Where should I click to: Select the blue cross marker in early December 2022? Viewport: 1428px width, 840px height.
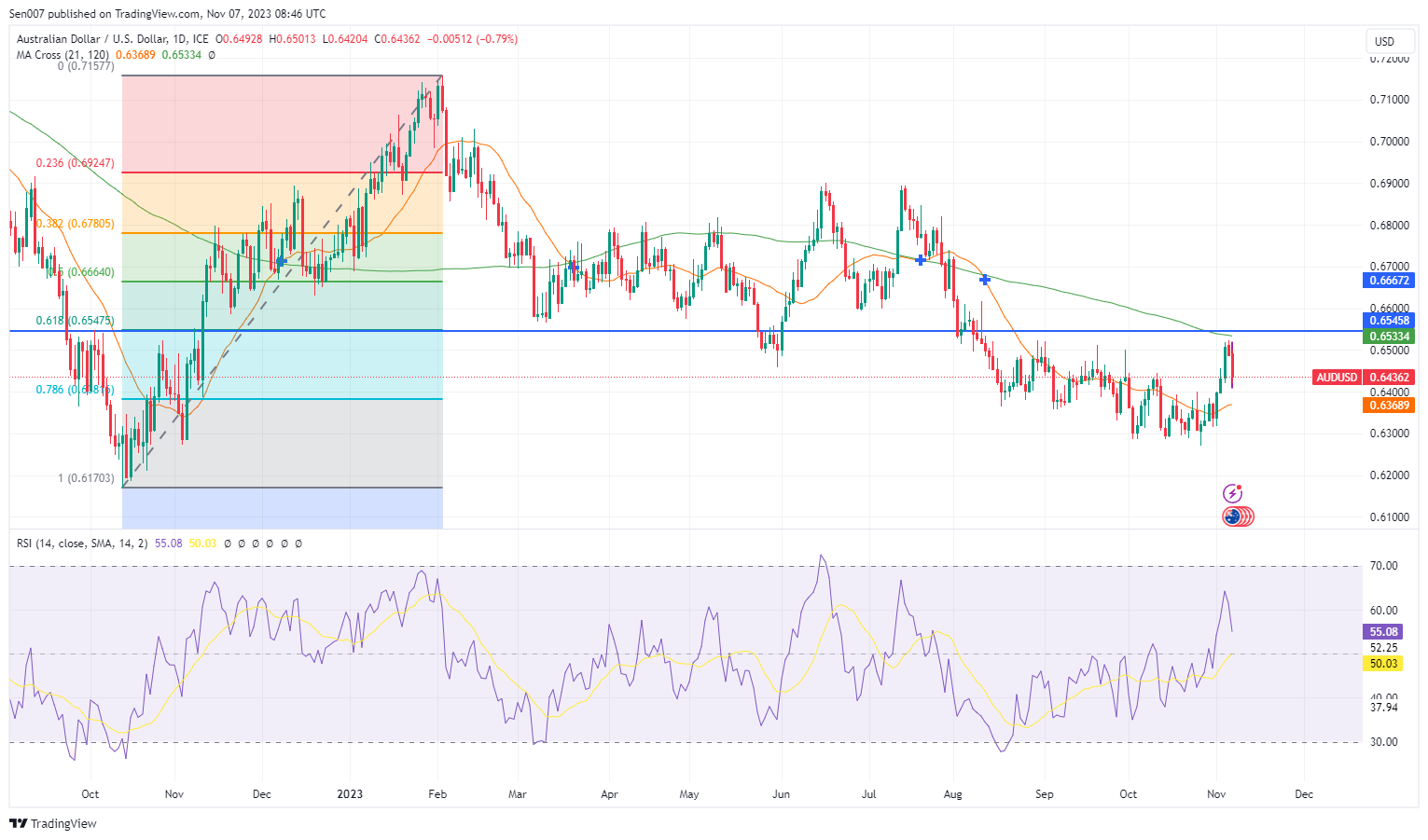[x=281, y=262]
